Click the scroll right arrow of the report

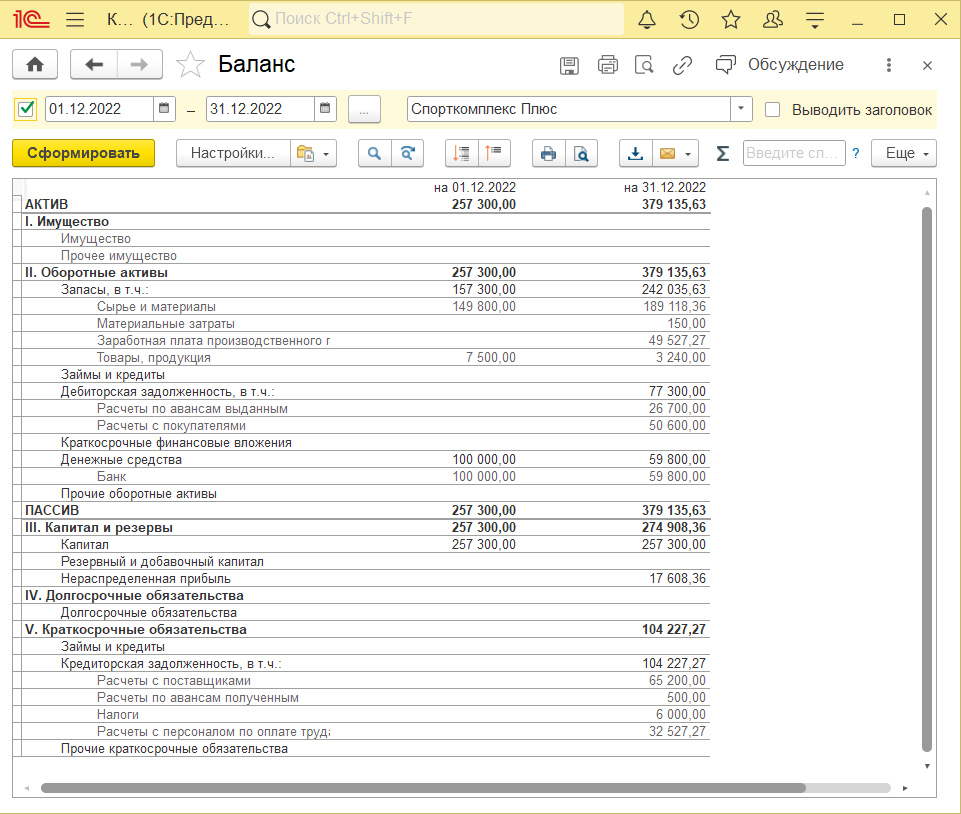coord(905,788)
